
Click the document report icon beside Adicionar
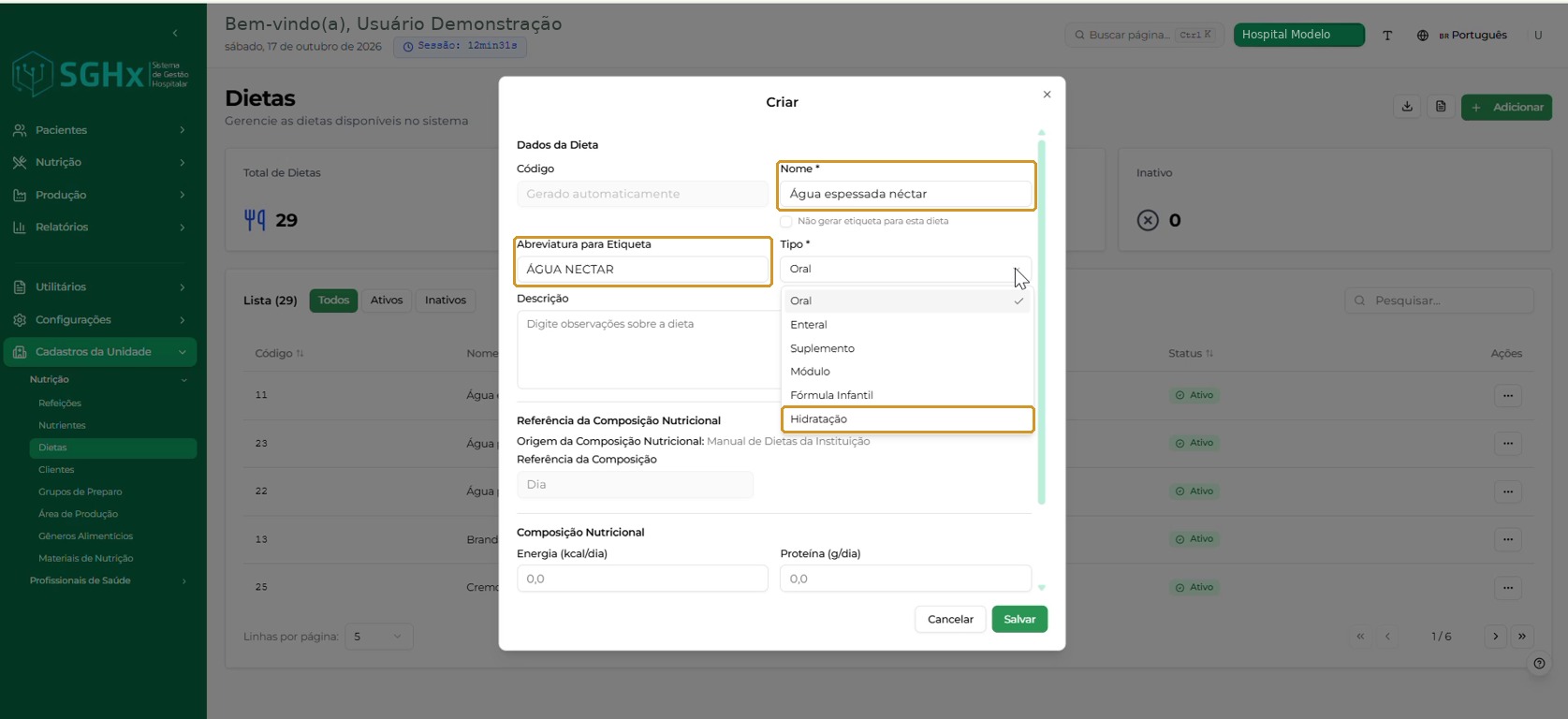1441,107
